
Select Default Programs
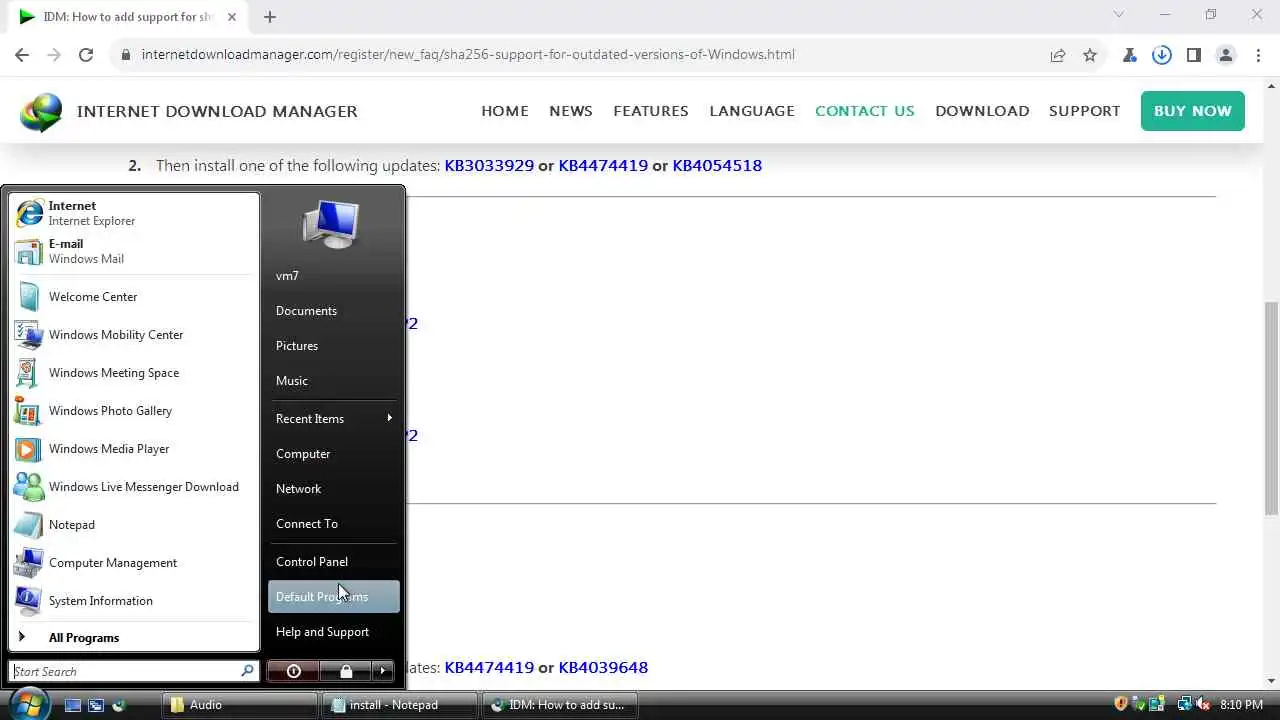[x=334, y=597]
